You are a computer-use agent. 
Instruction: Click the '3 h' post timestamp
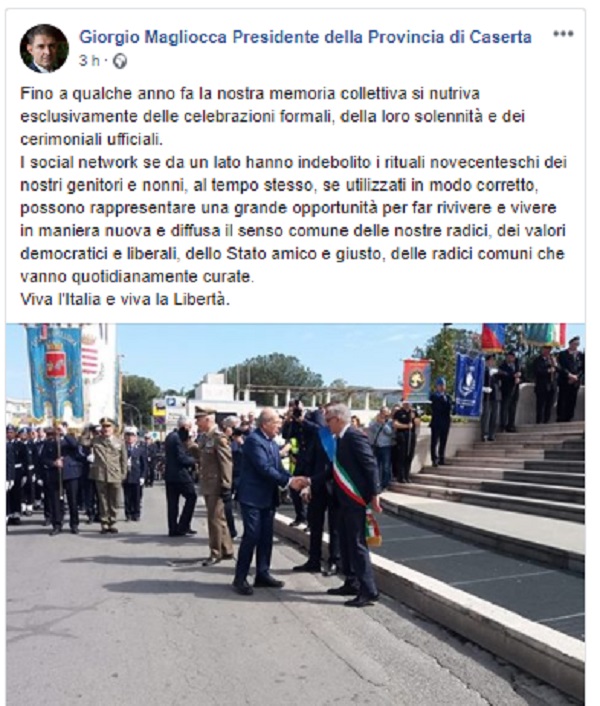tap(89, 60)
